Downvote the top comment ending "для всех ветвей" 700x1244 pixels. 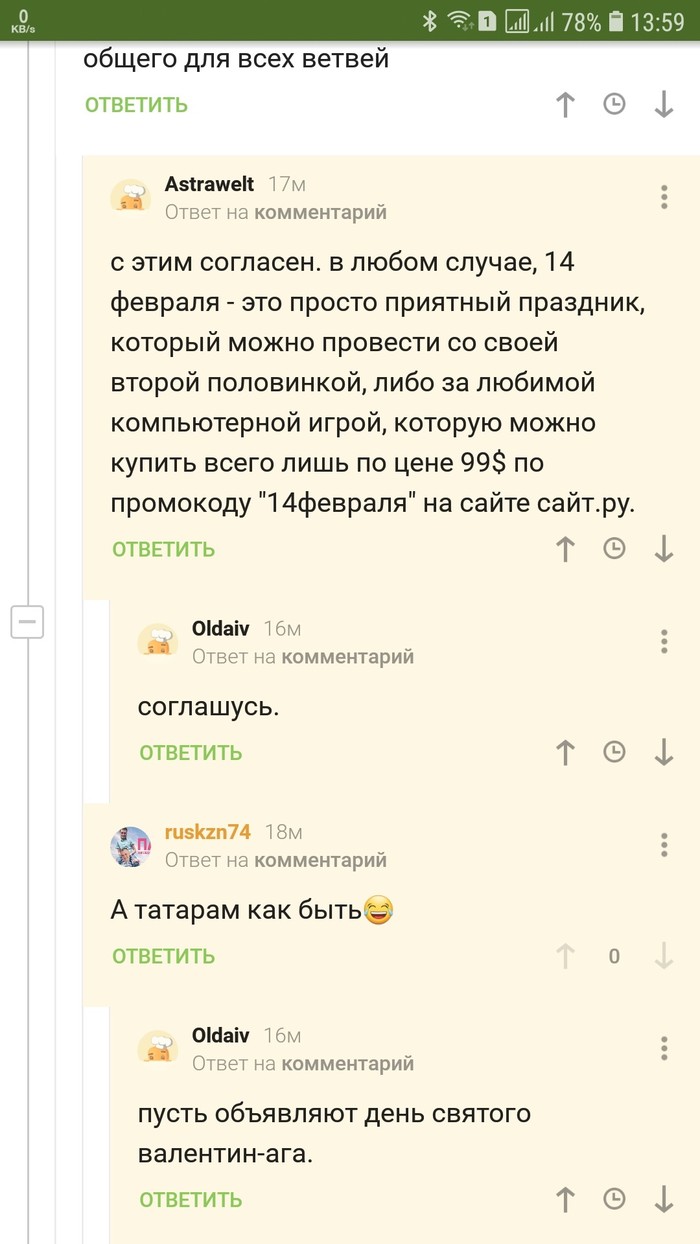tap(664, 105)
